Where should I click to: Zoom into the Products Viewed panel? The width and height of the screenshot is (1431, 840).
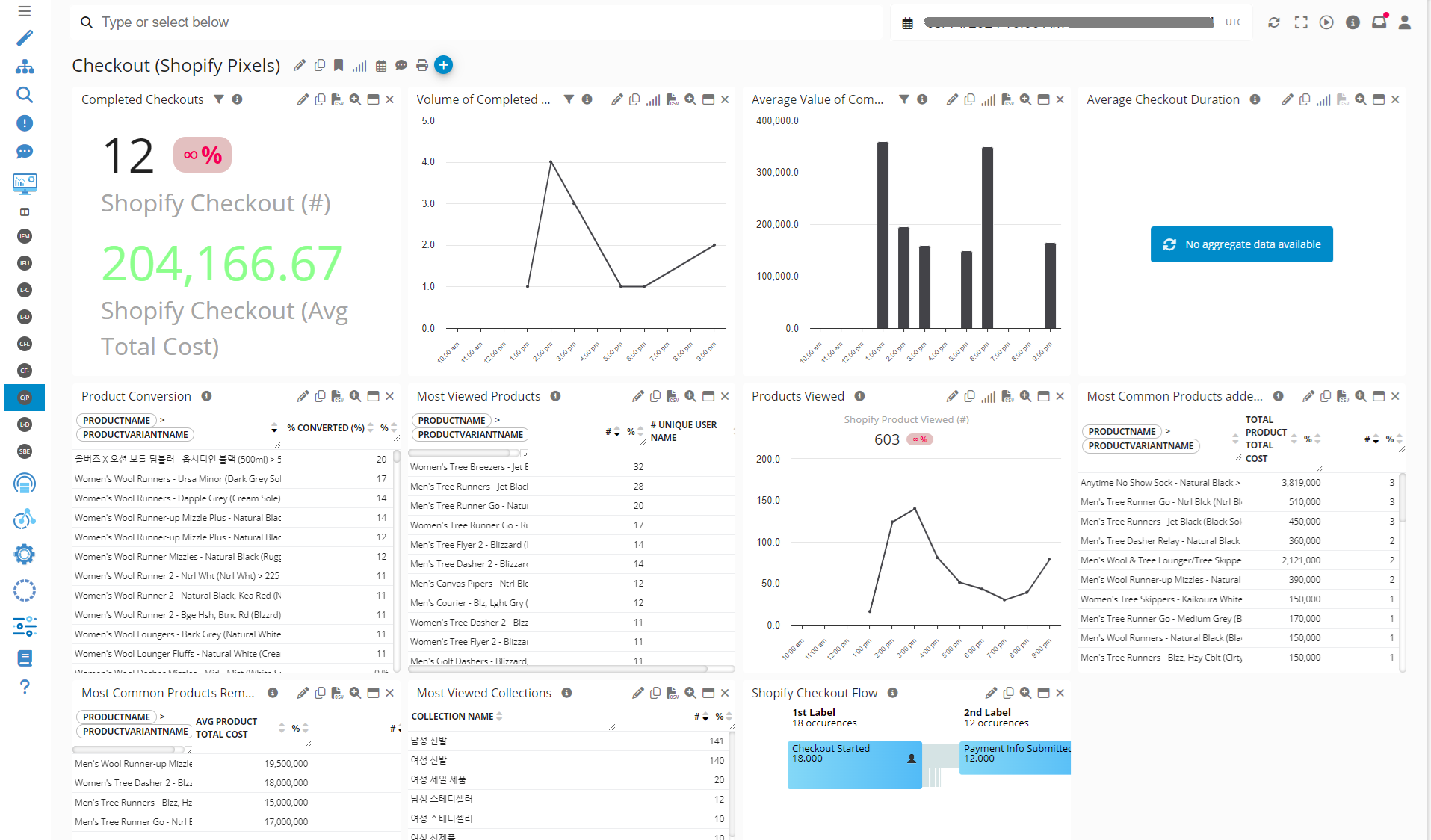tap(1025, 397)
